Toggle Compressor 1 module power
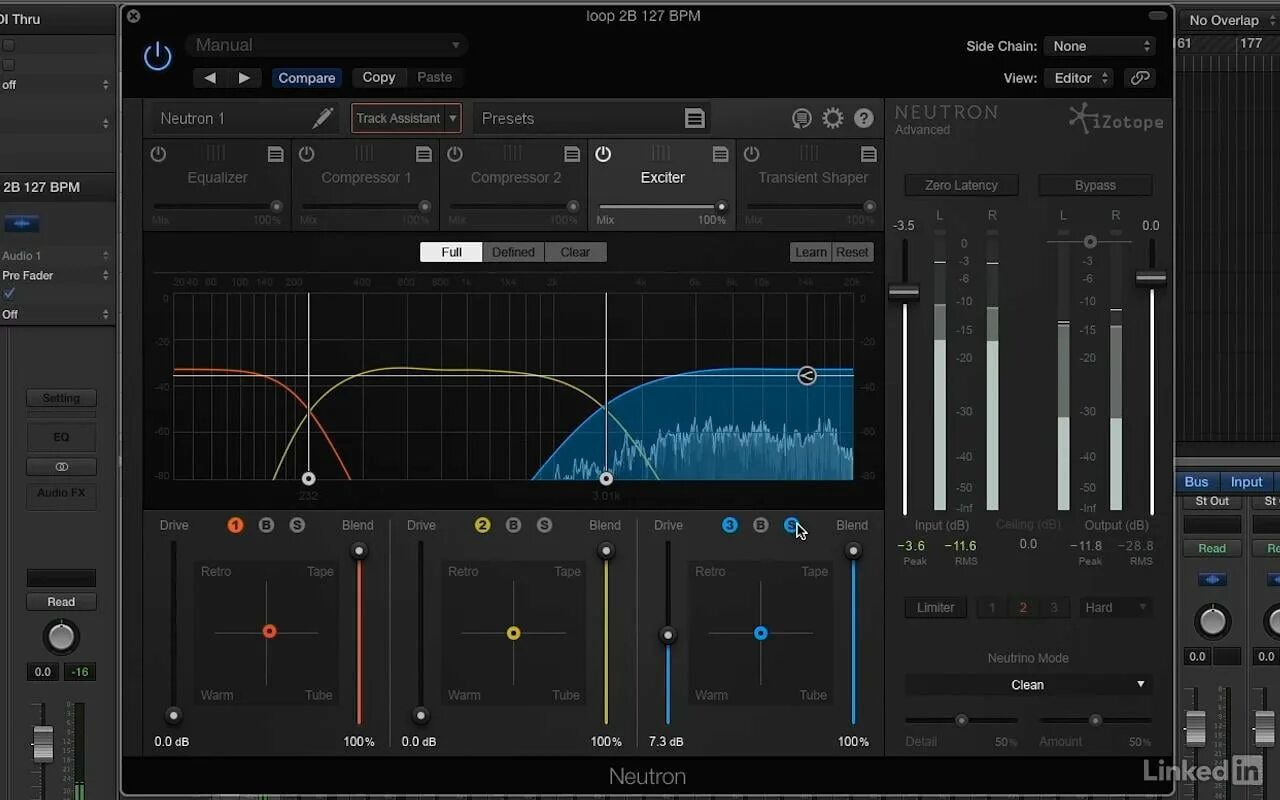The height and width of the screenshot is (800, 1280). pyautogui.click(x=306, y=154)
